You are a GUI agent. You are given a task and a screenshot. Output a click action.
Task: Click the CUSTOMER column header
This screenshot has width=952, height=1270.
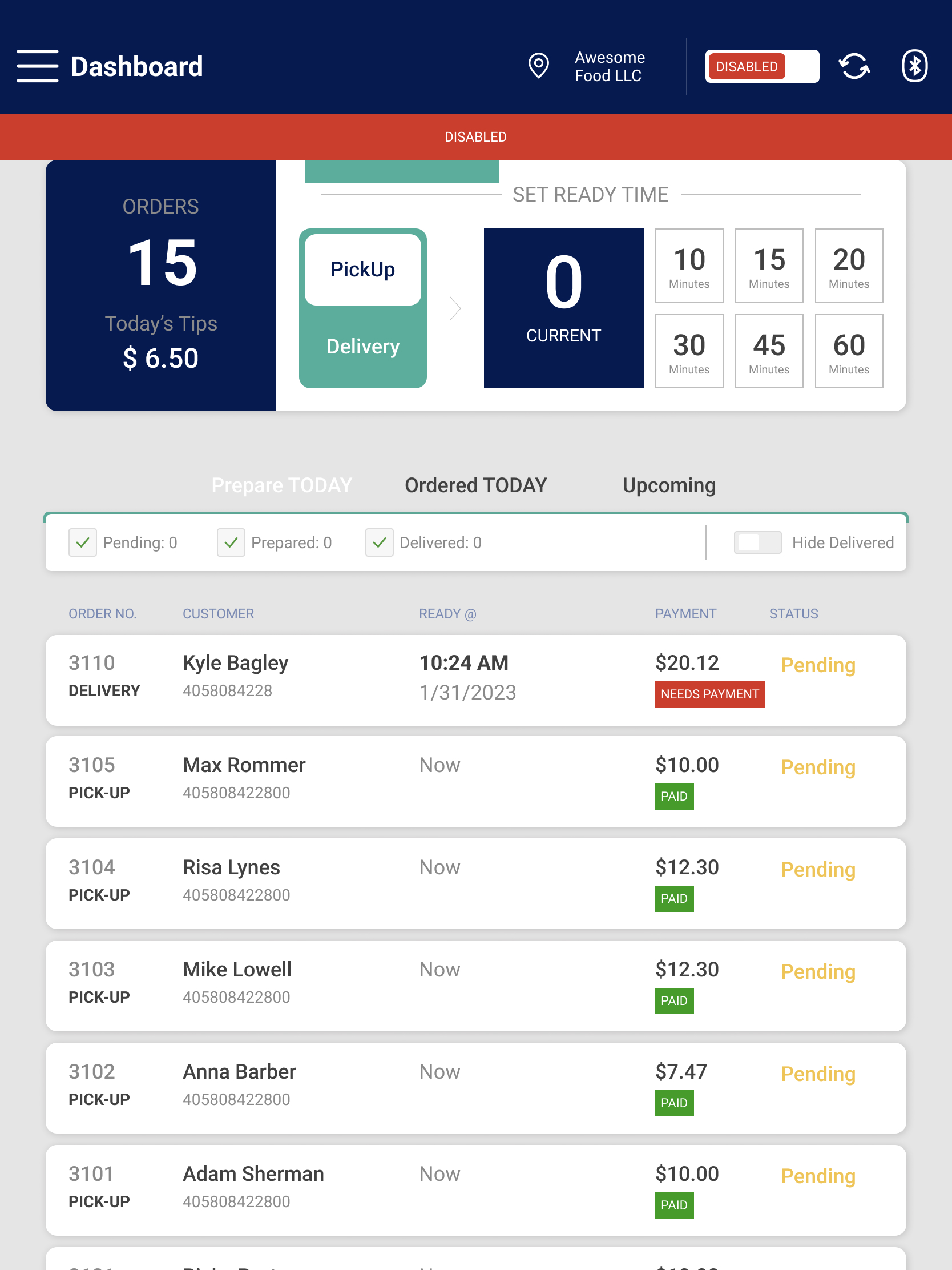218,614
